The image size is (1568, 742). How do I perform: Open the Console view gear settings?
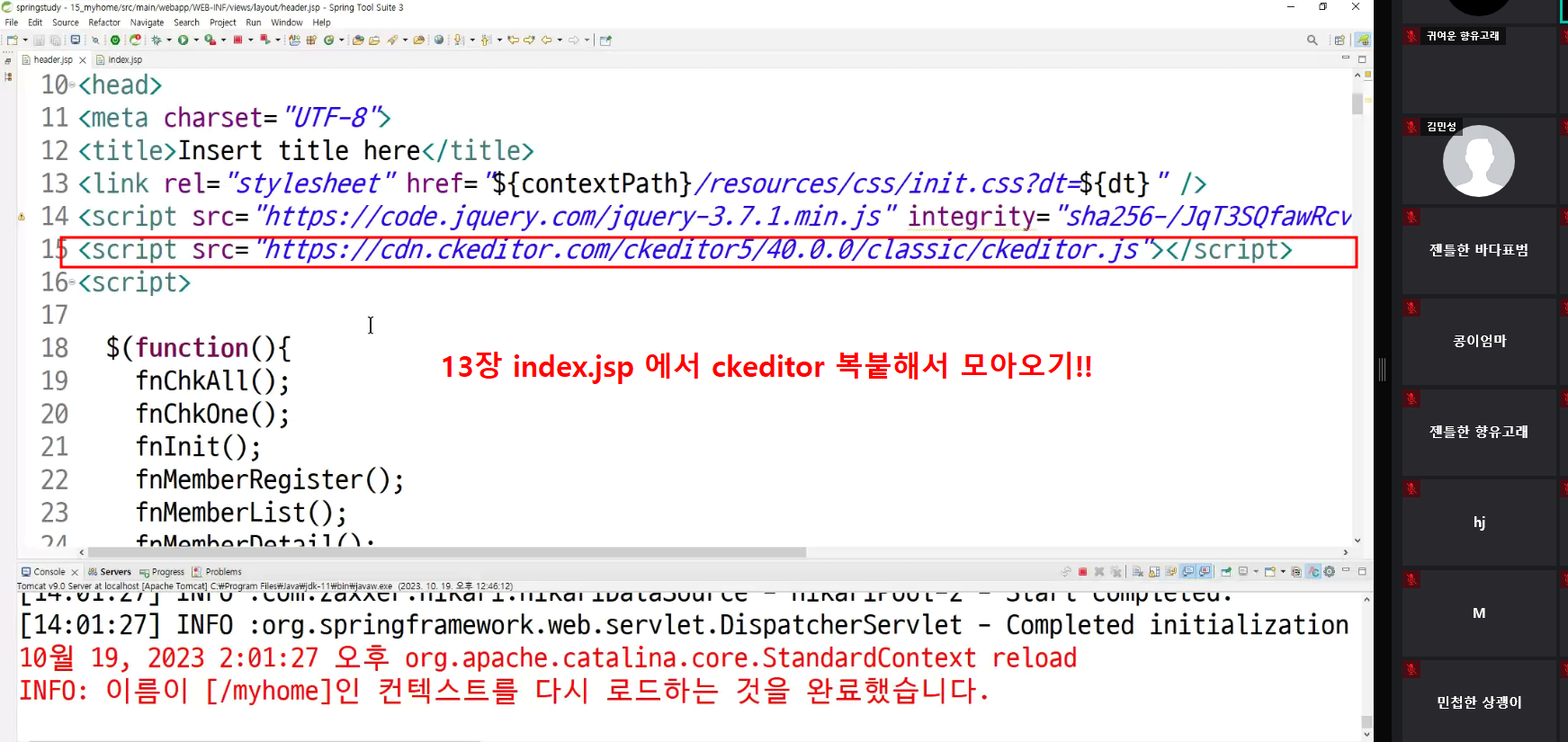click(x=1330, y=572)
